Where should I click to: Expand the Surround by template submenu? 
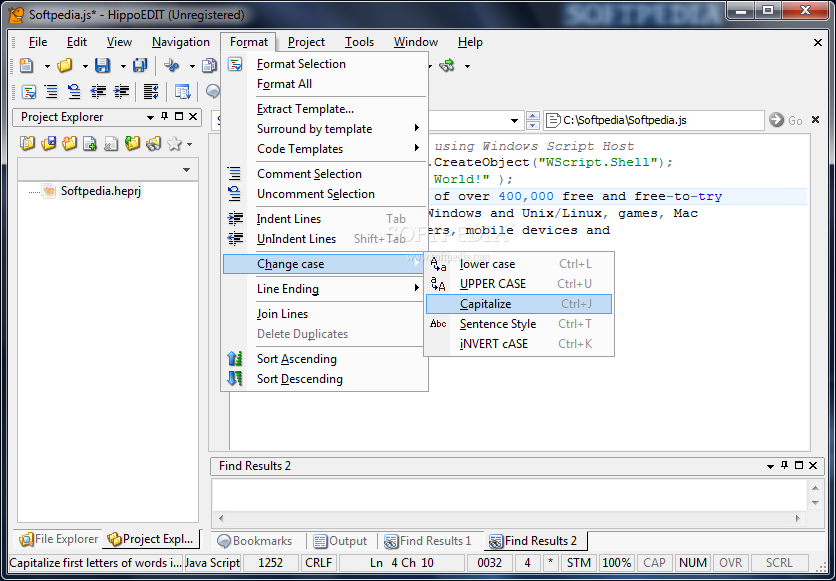325,129
